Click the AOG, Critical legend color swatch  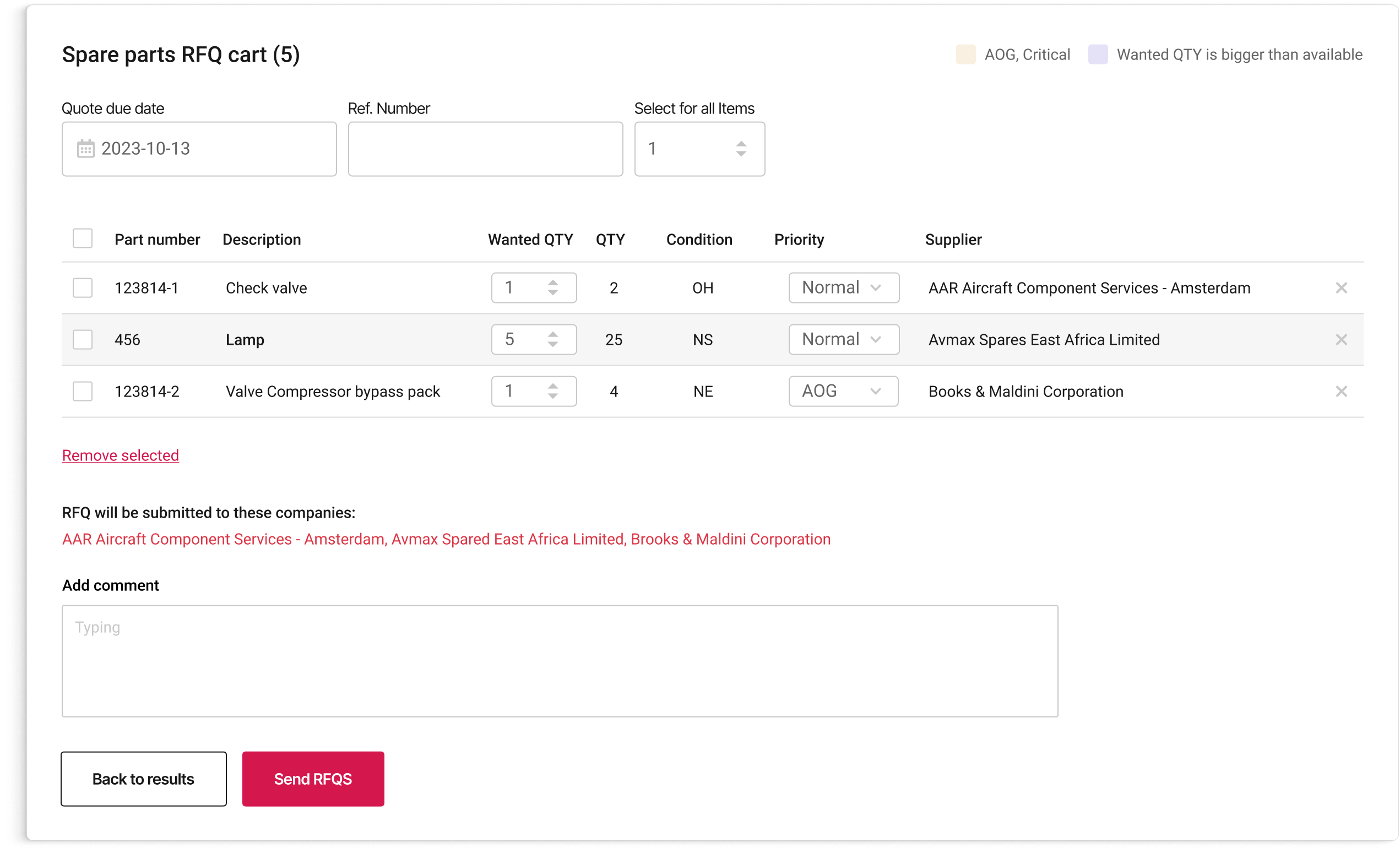(x=965, y=55)
